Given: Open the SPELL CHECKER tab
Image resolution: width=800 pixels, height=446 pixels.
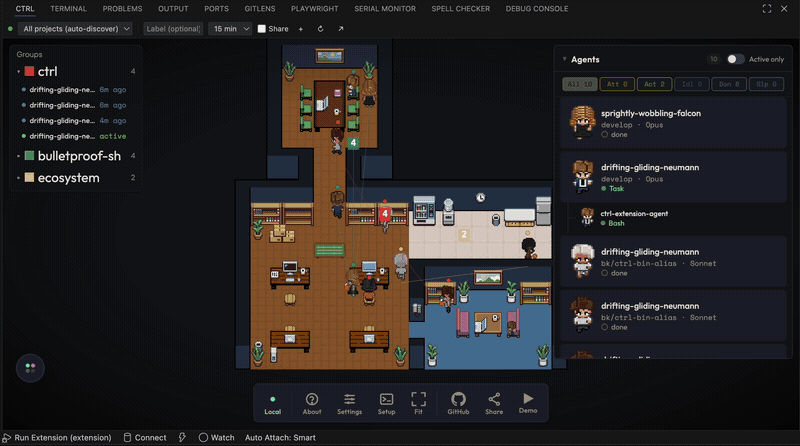Looking at the screenshot, I should [x=461, y=9].
